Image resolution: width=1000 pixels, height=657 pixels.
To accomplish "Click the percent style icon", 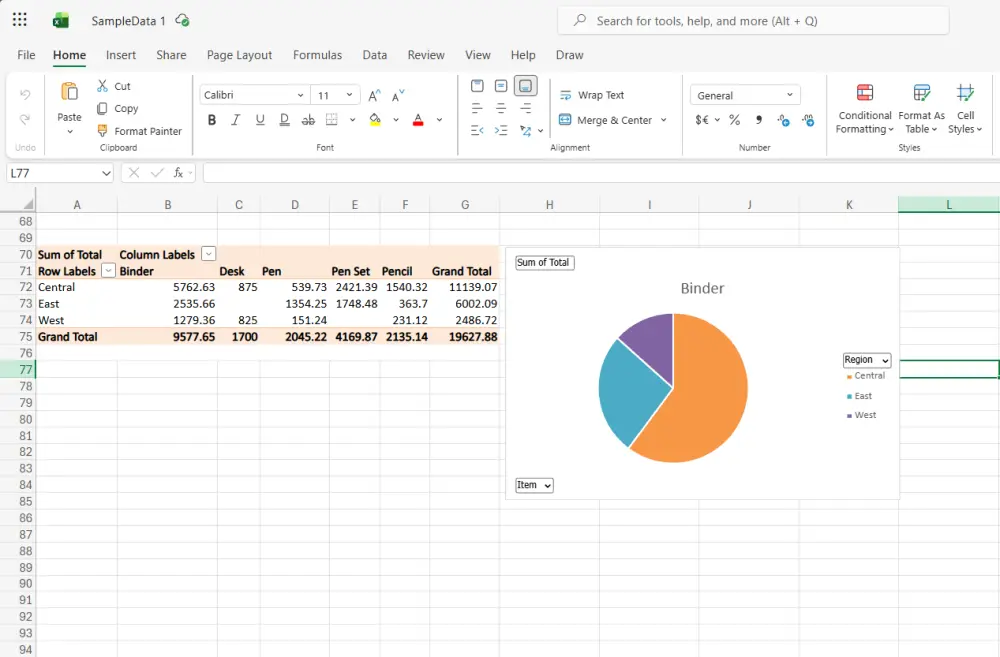I will [734, 120].
